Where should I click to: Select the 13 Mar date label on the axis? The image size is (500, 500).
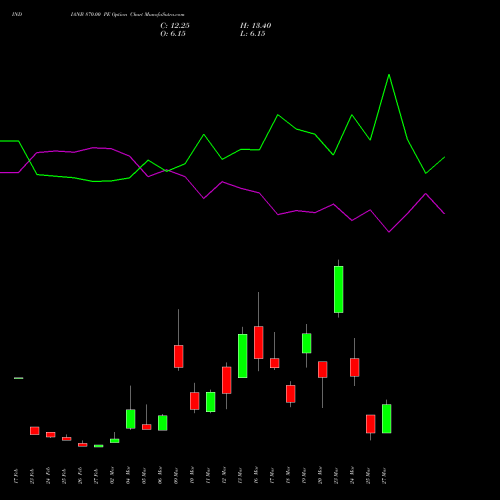(x=240, y=476)
